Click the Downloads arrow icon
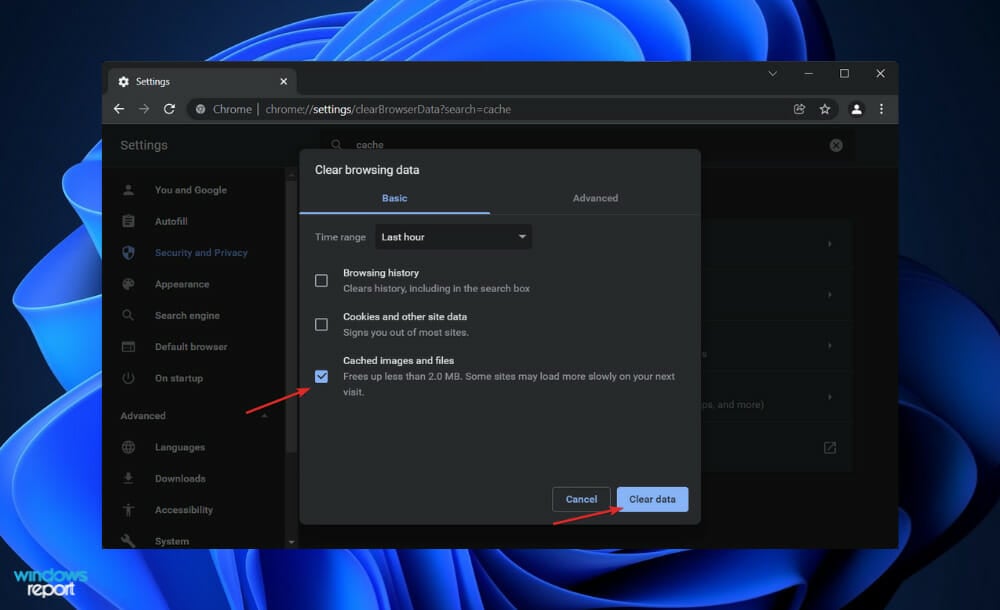This screenshot has height=610, width=1000. coord(128,478)
